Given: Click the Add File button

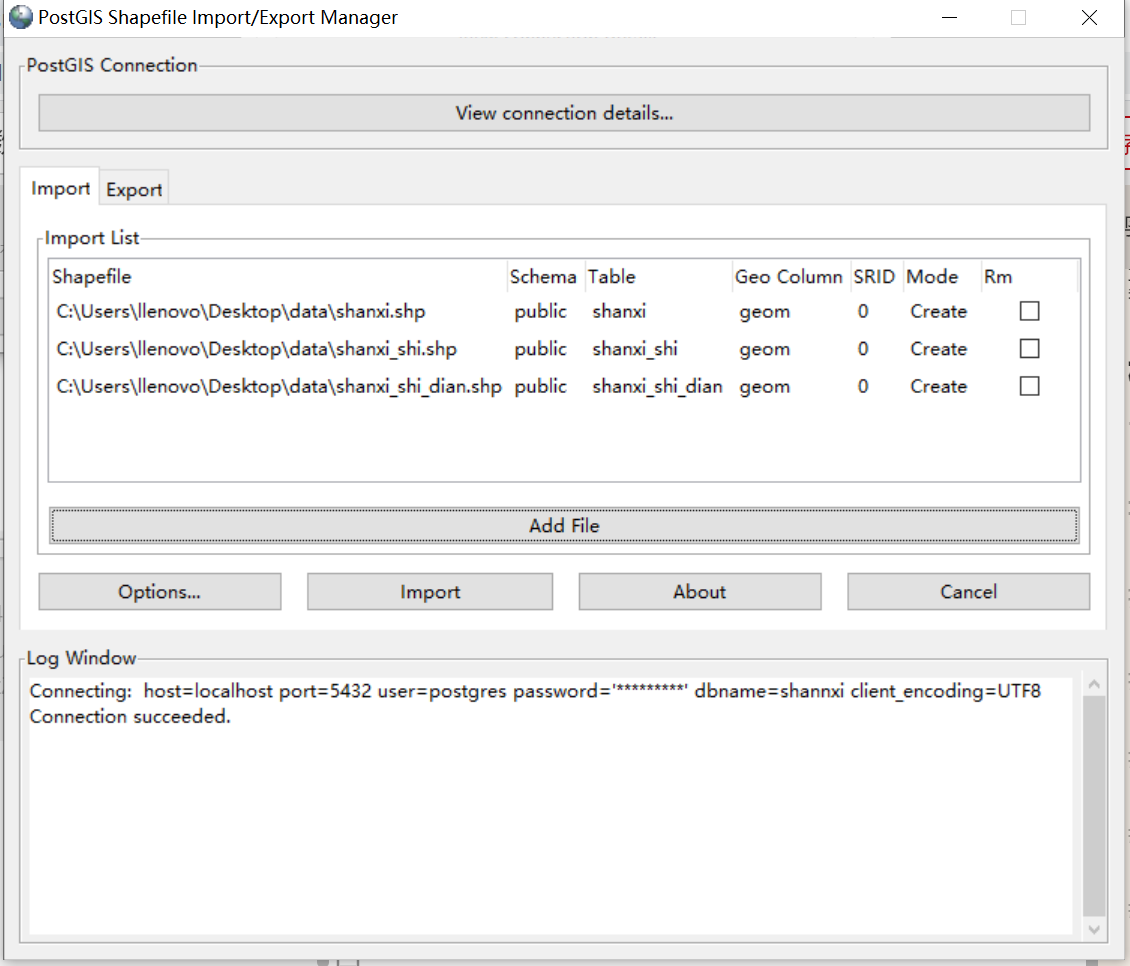Looking at the screenshot, I should 564,526.
